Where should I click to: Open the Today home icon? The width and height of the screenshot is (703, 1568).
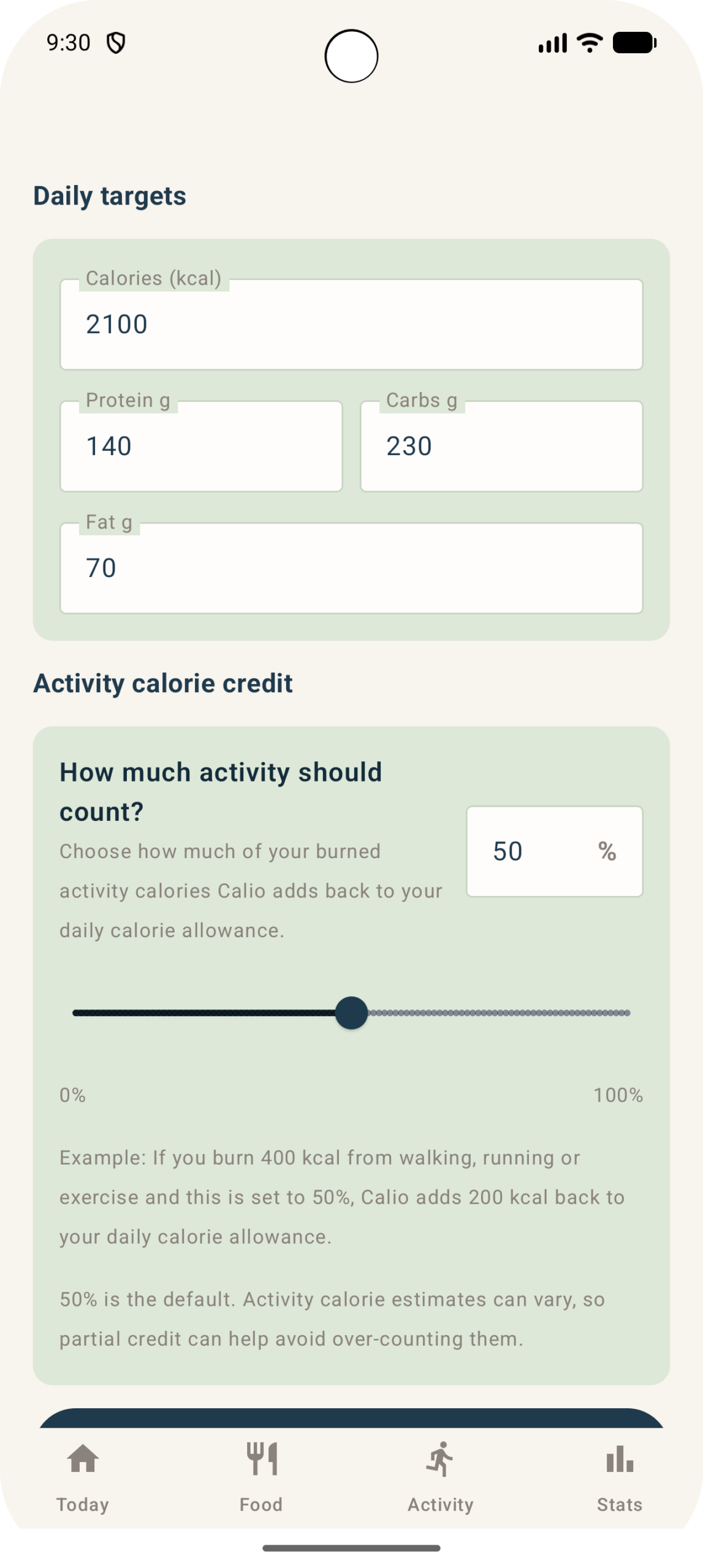click(83, 1458)
